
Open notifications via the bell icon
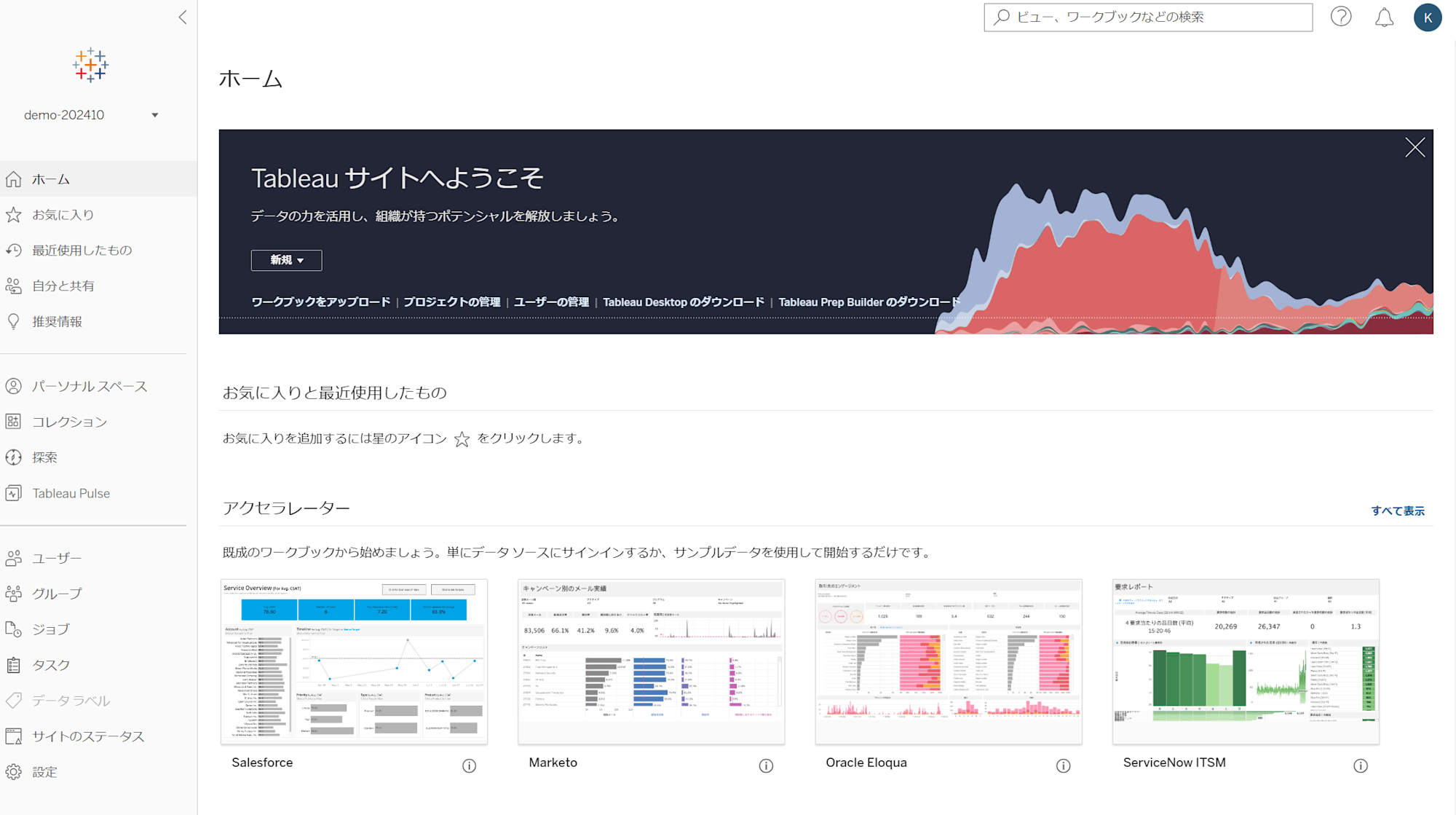[1384, 17]
